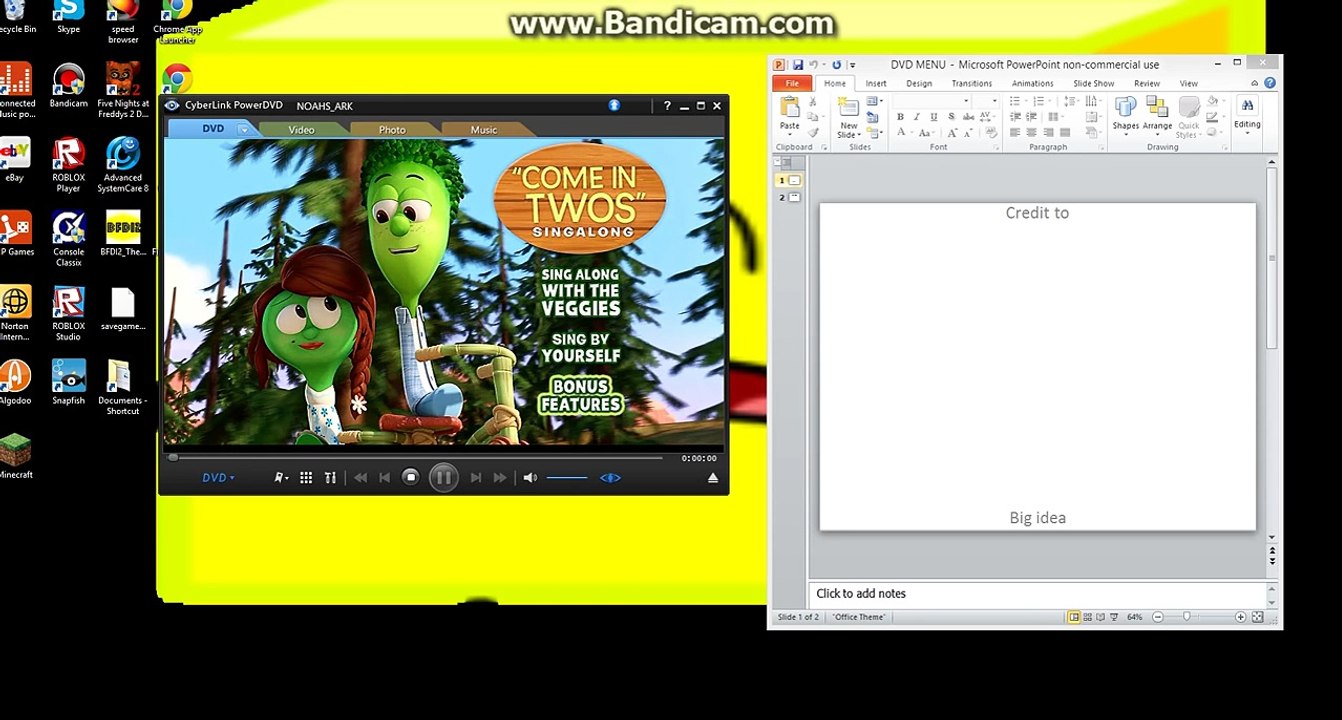
Task: Open Skype desktop shortcut
Action: coord(68,17)
